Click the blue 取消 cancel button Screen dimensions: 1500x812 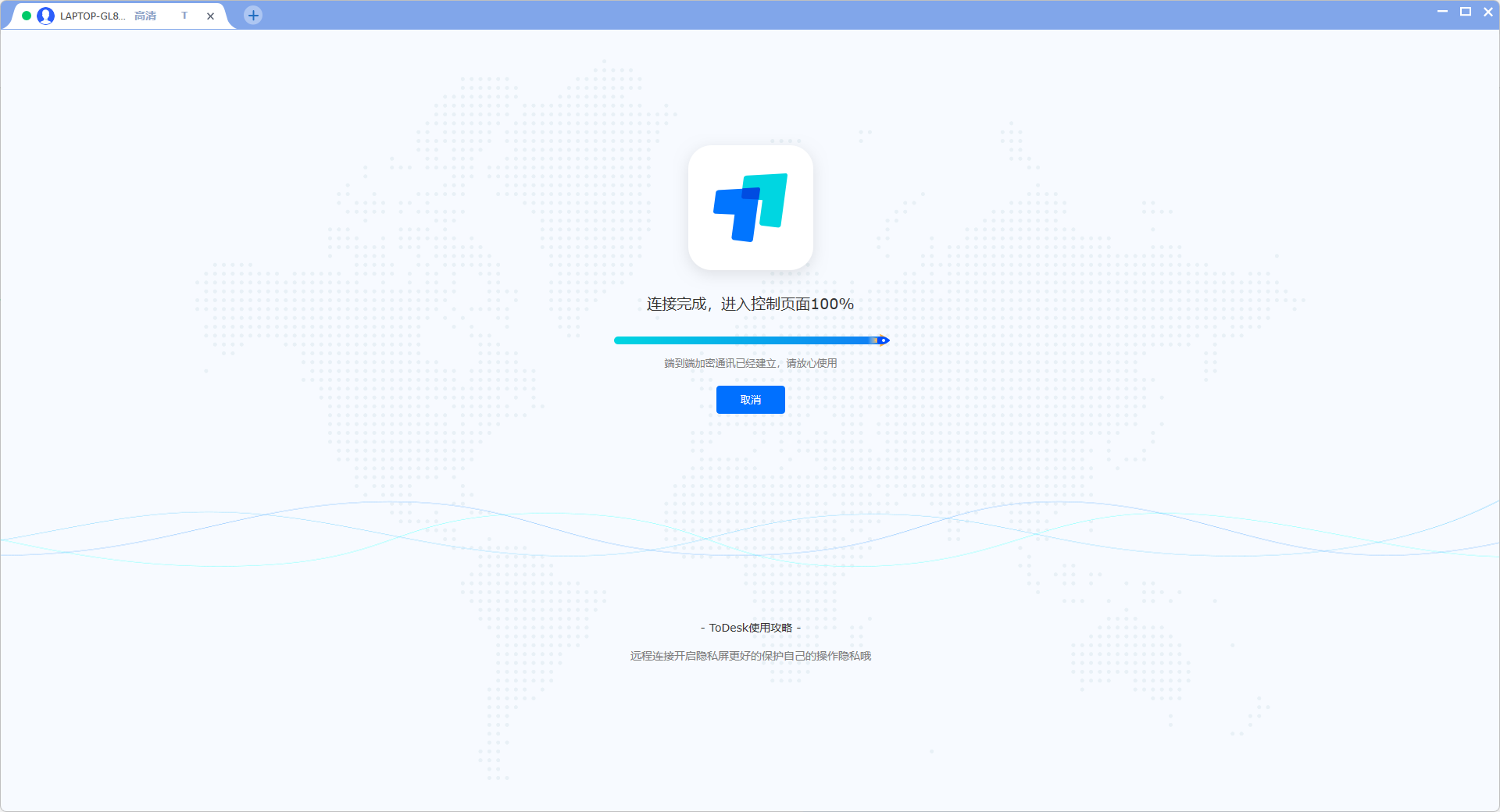(750, 400)
